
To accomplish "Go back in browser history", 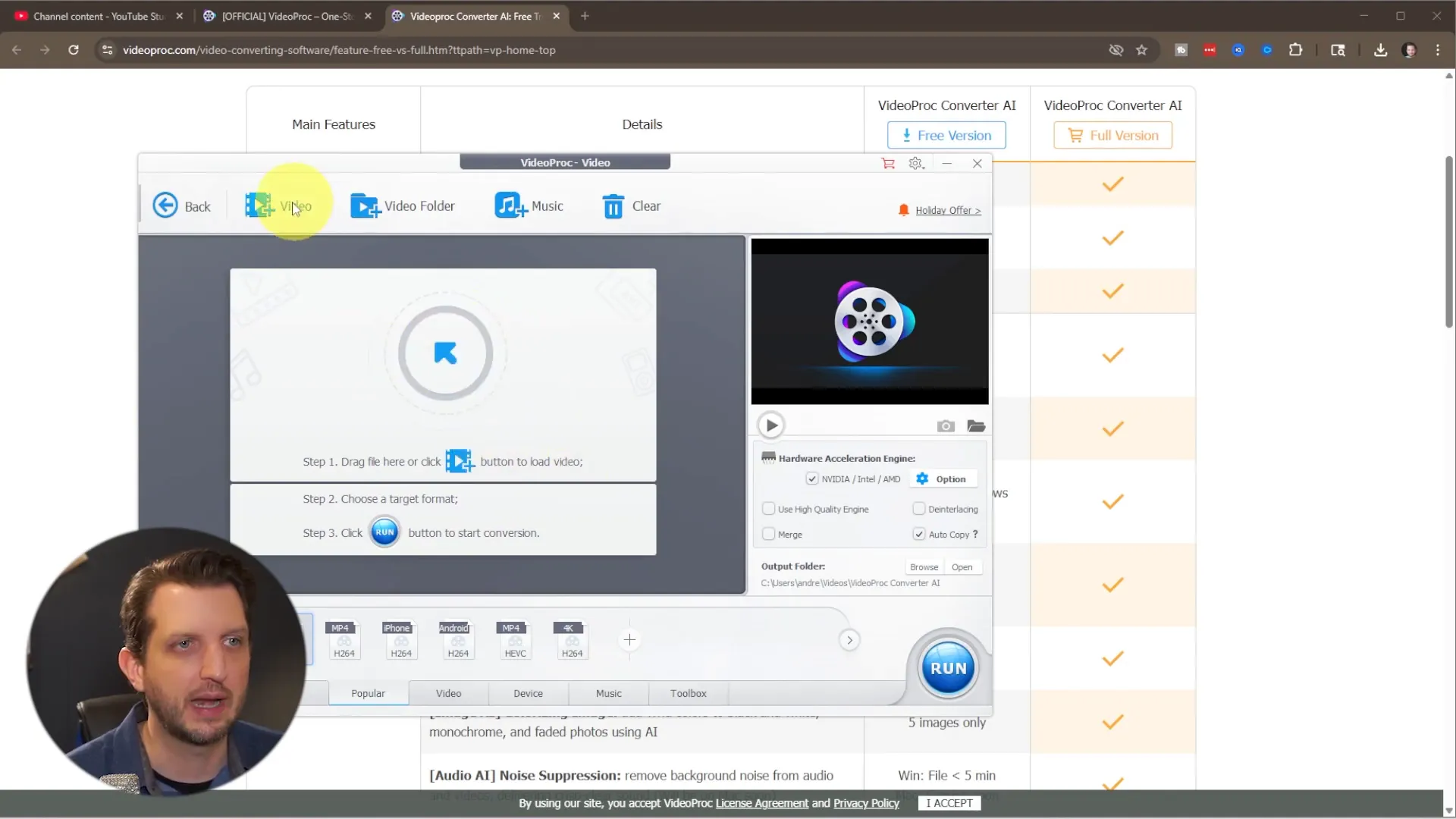I will 17,50.
